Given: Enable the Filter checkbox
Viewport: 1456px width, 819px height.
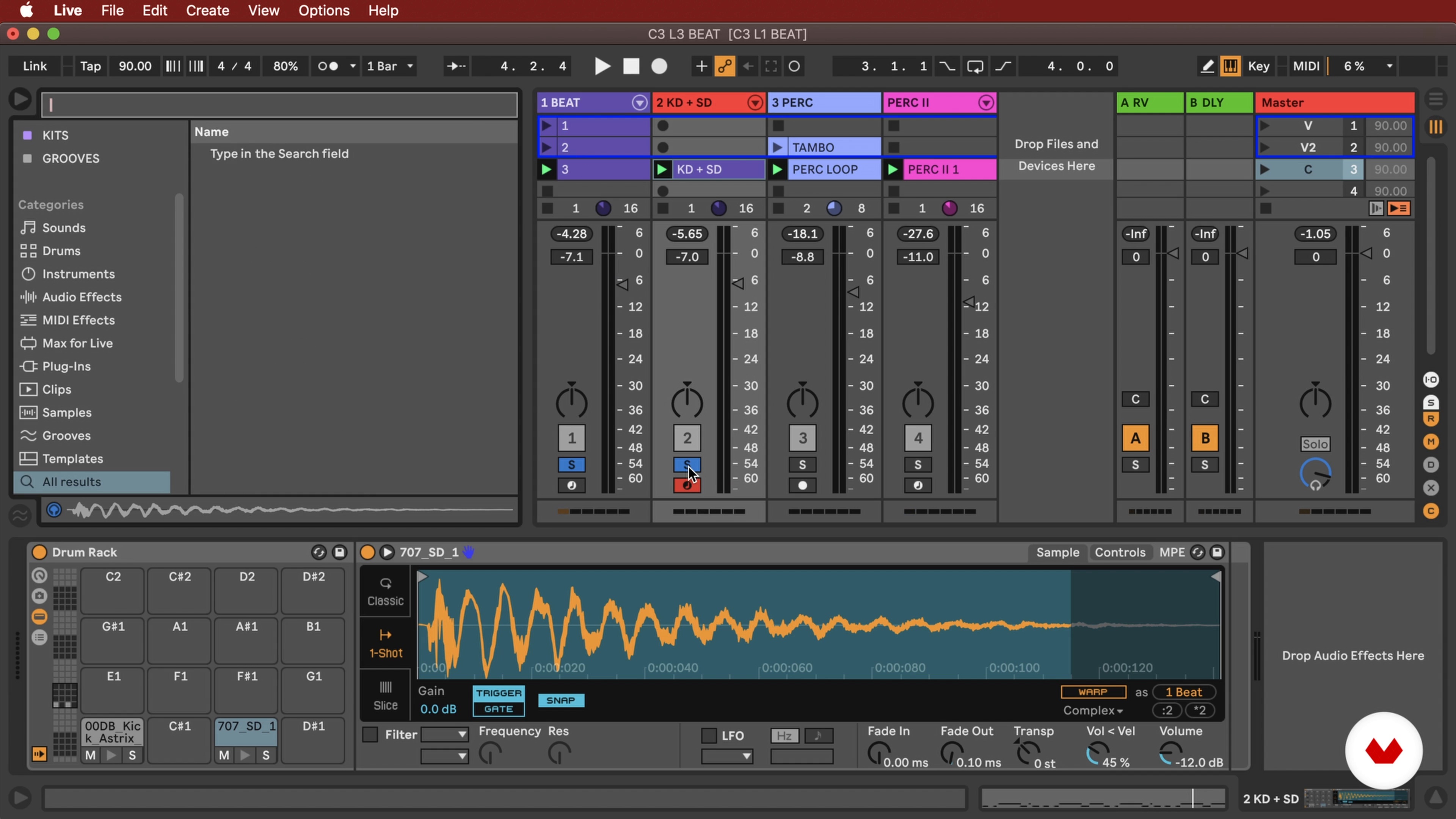Looking at the screenshot, I should (370, 735).
